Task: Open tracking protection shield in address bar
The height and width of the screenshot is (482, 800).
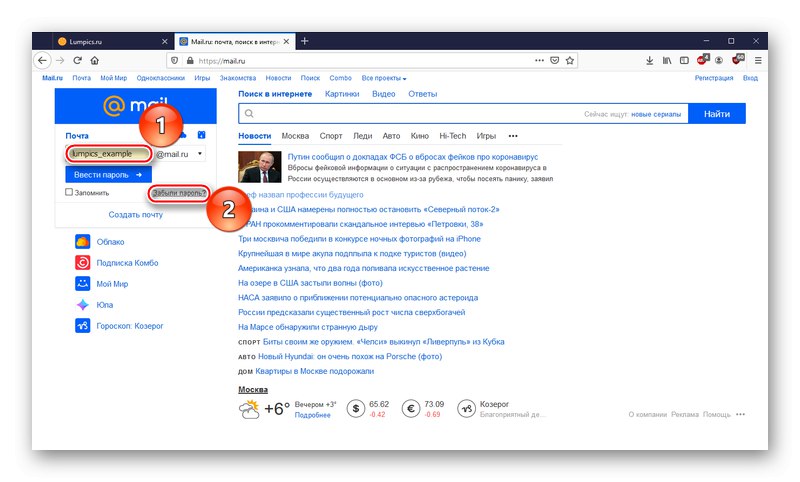Action: (x=174, y=61)
